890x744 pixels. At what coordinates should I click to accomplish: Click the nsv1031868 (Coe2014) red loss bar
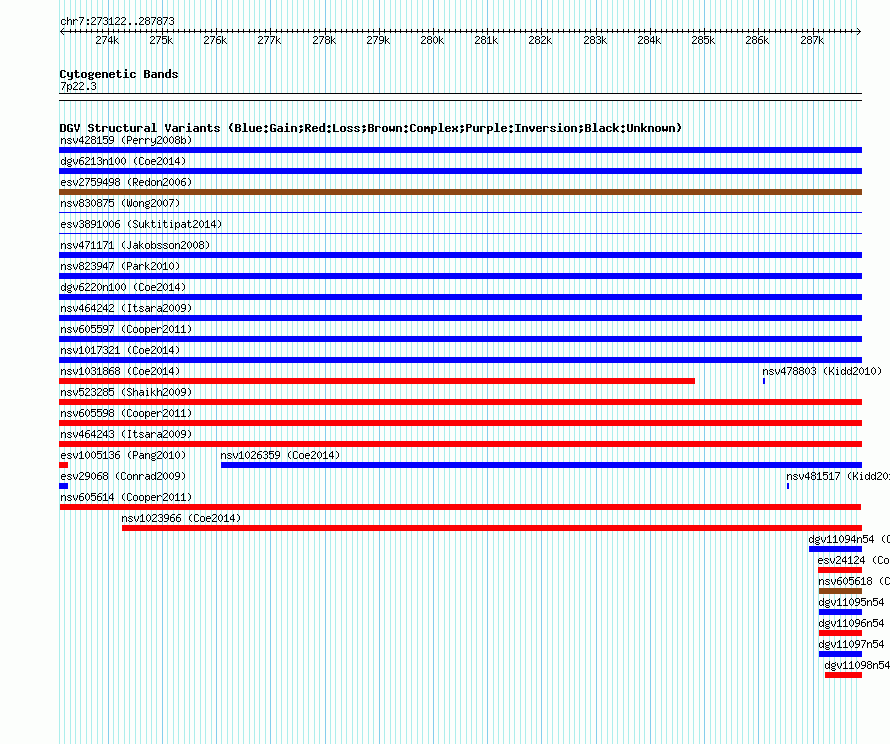377,381
